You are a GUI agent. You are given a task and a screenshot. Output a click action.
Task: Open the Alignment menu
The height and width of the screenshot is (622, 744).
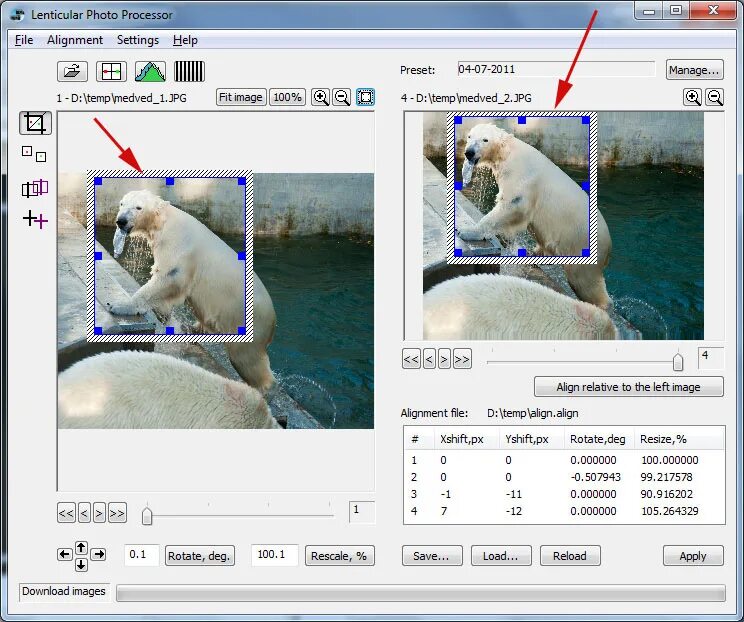(x=75, y=40)
